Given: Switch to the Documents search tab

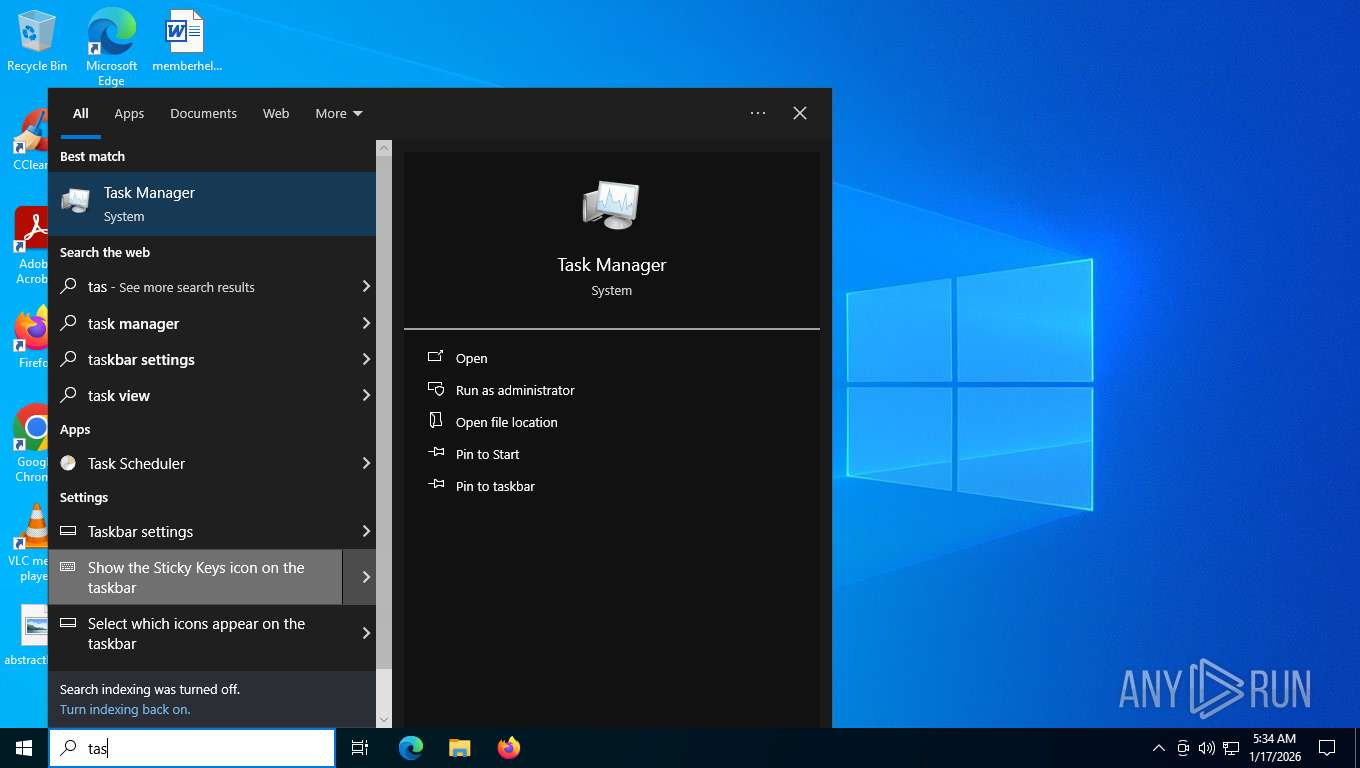Looking at the screenshot, I should 203,113.
